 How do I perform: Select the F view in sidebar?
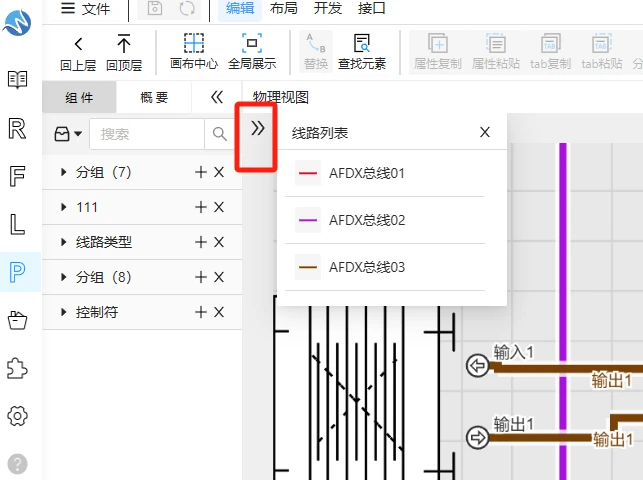[x=17, y=176]
